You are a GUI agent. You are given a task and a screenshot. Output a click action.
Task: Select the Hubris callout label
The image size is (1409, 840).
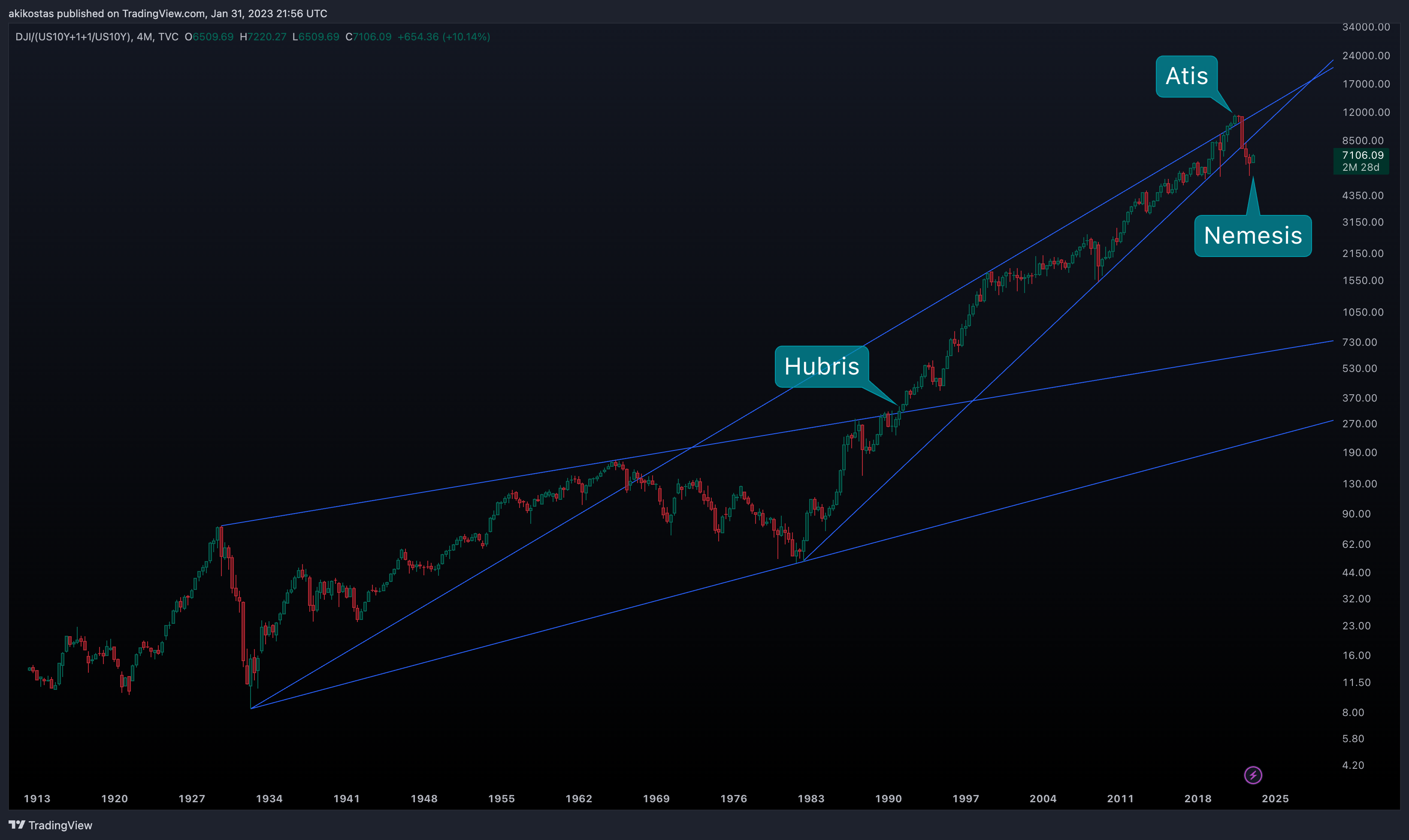pos(821,366)
